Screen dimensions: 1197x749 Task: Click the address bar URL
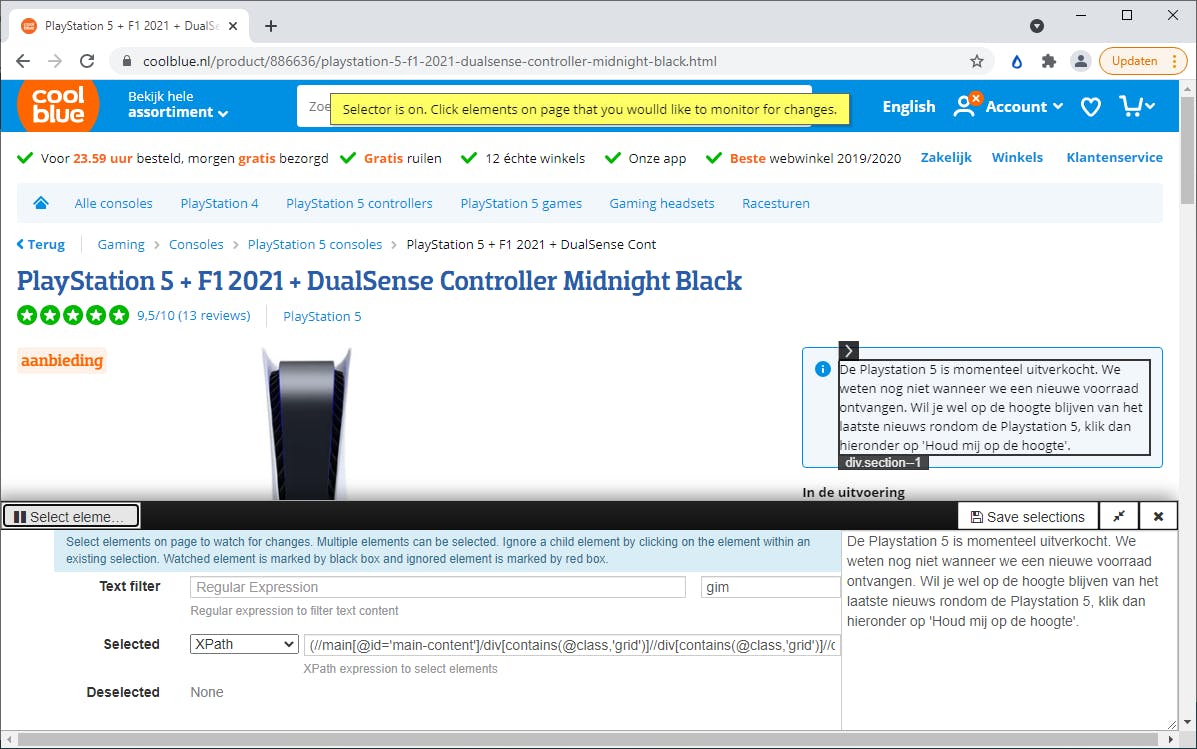(430, 61)
